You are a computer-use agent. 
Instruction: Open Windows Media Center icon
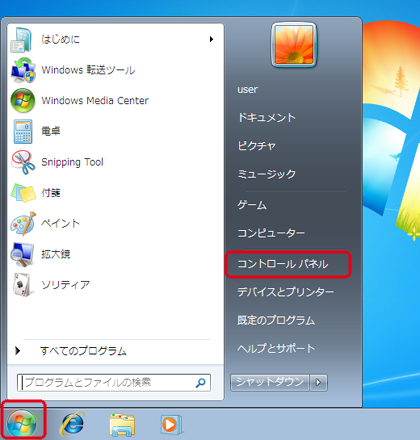point(23,100)
